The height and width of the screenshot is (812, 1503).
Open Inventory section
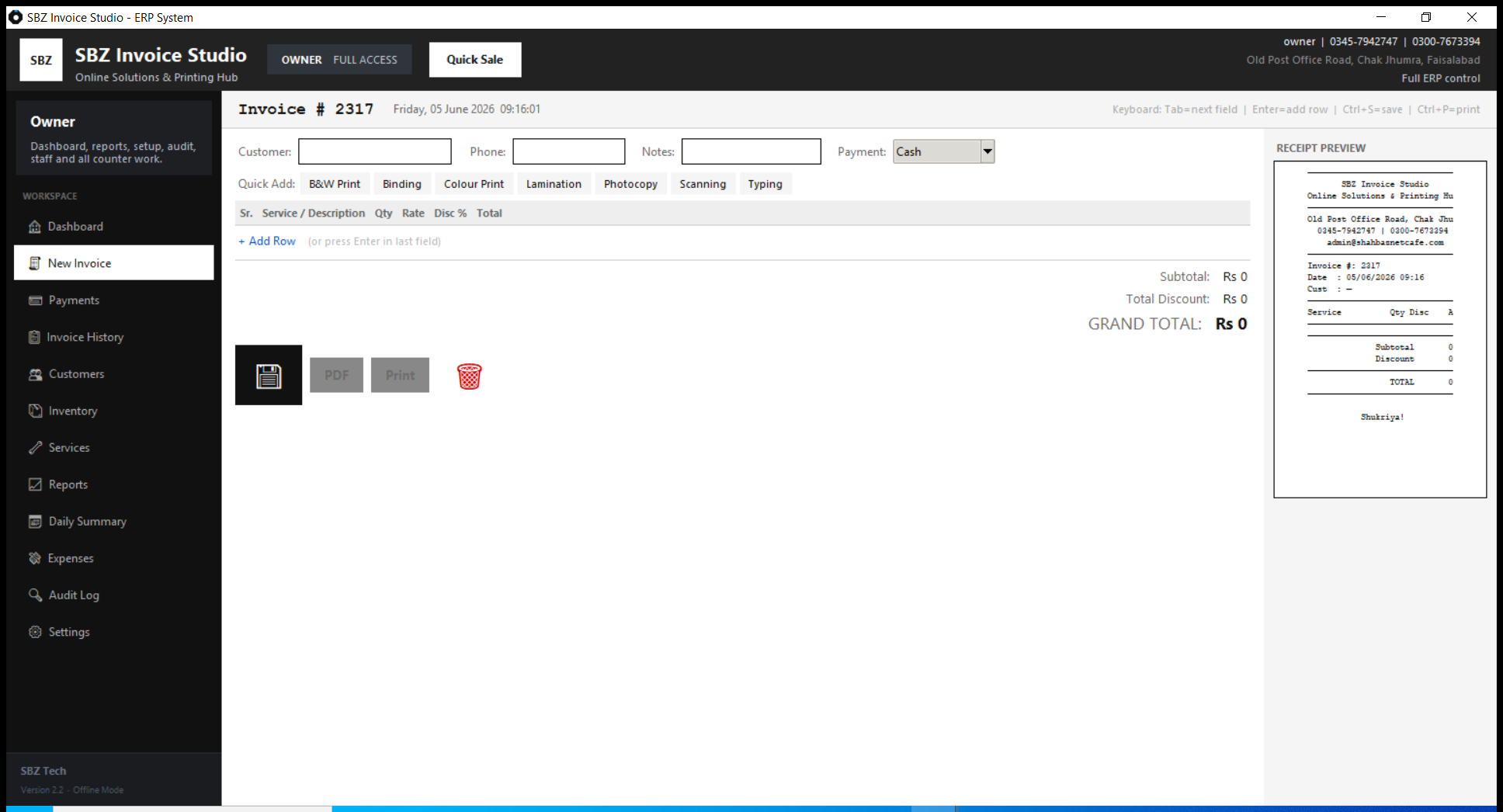coord(114,411)
